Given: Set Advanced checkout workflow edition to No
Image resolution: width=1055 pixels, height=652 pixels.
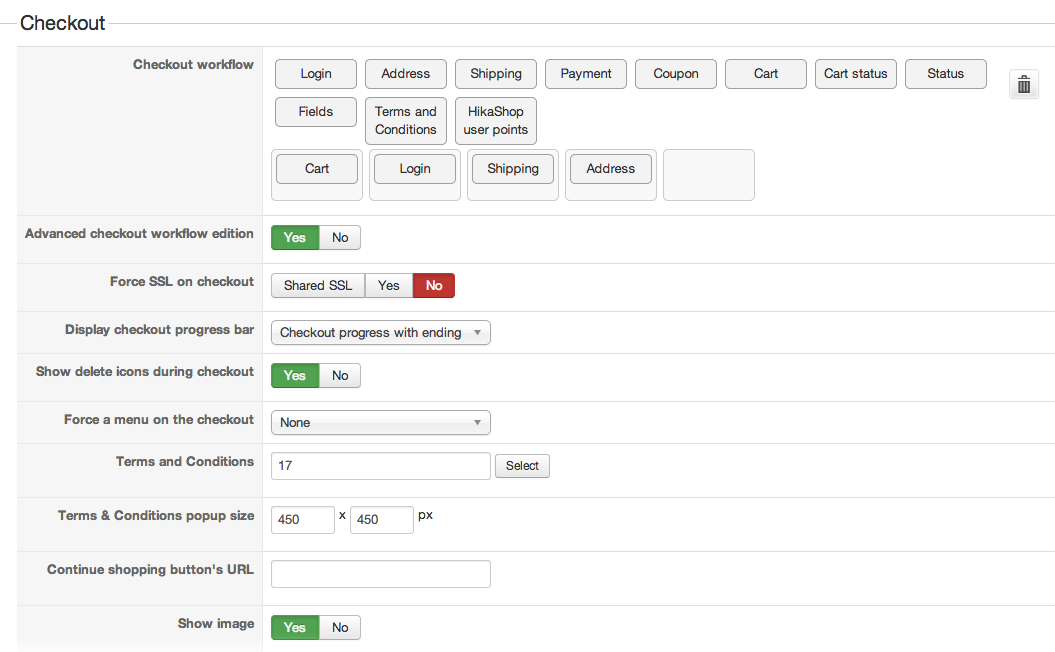Looking at the screenshot, I should tap(340, 238).
